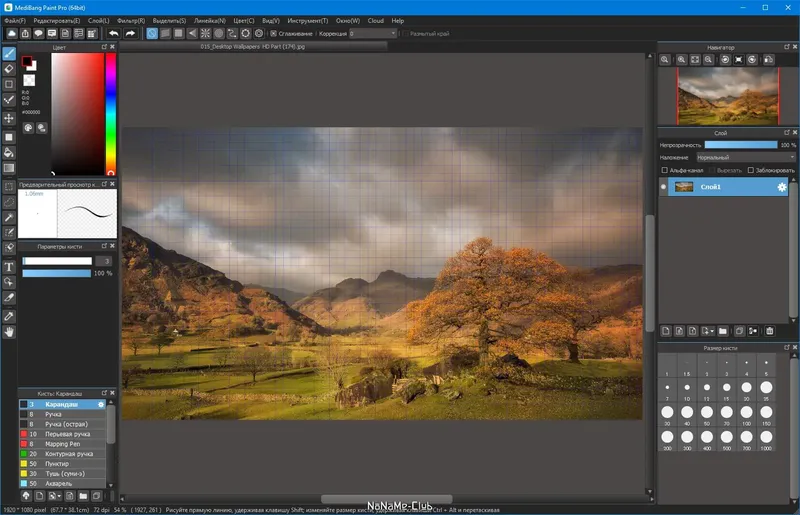This screenshot has height=515, width=800.
Task: Click the Navigator preview thumbnail
Action: tap(728, 96)
